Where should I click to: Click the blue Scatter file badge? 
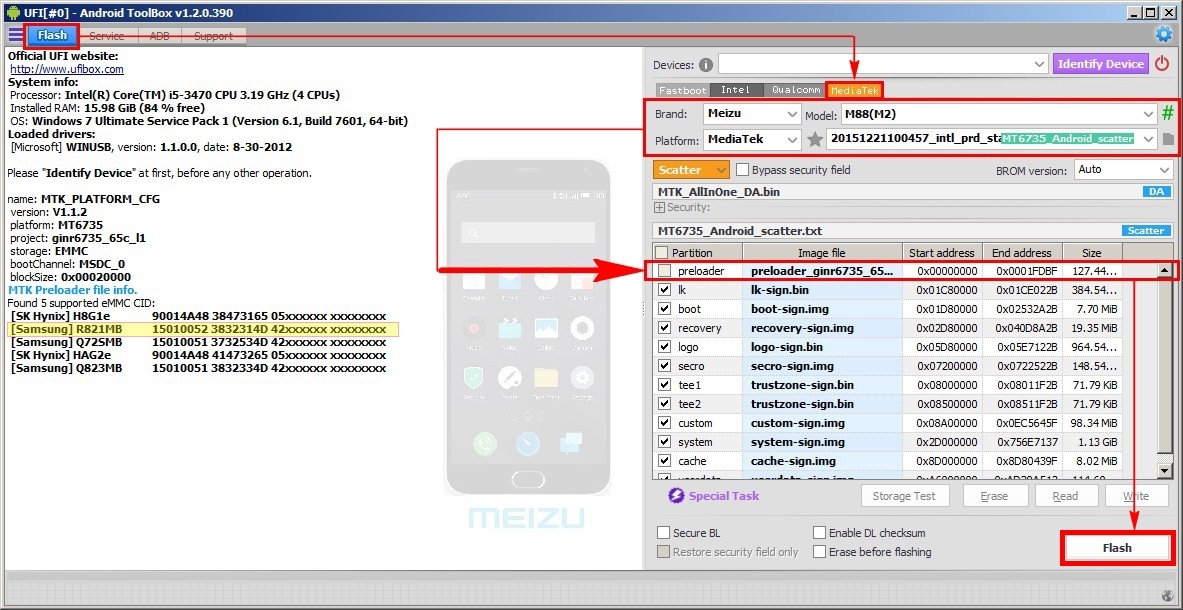[x=1145, y=231]
